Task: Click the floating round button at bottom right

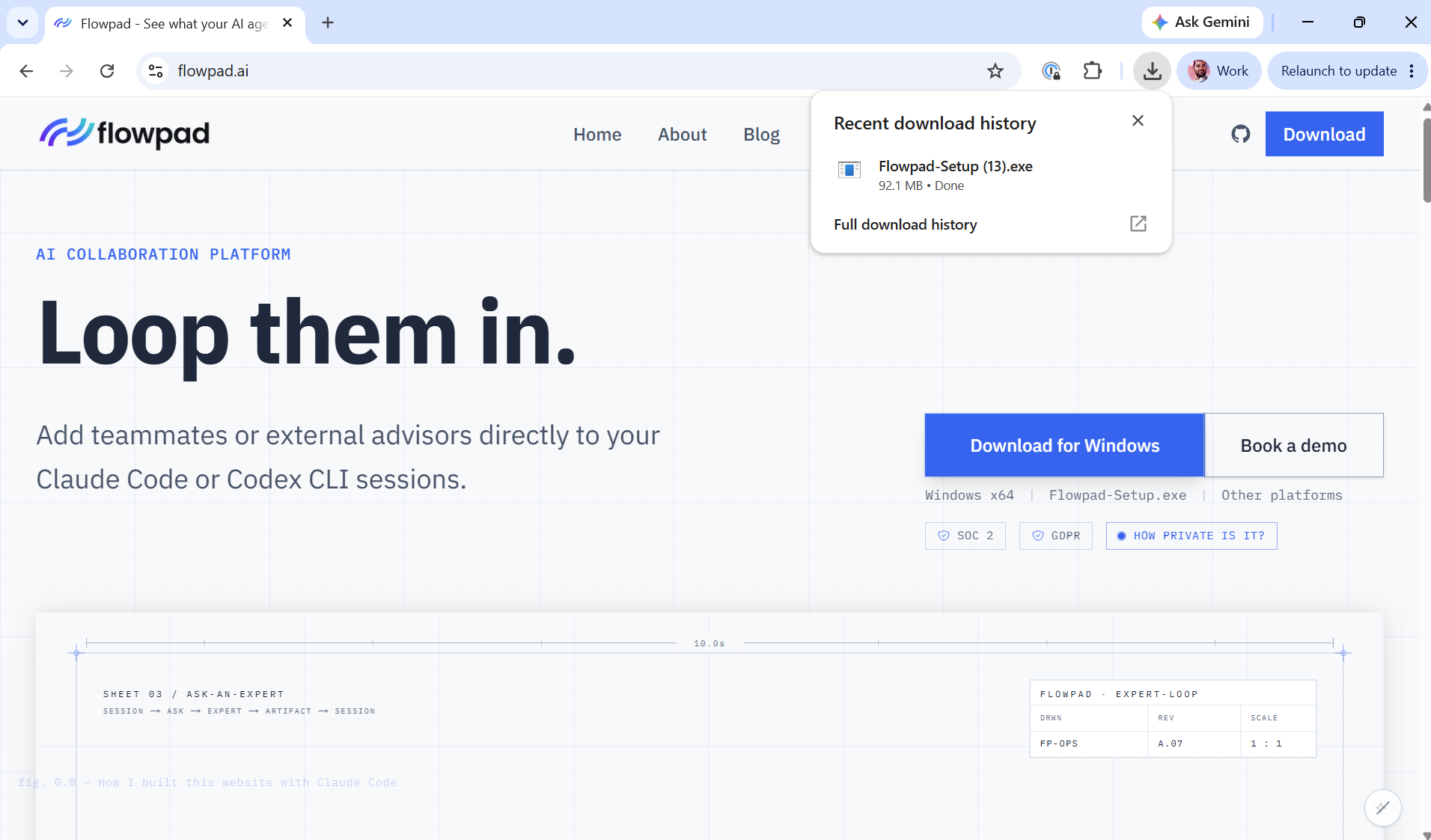Action: click(1382, 808)
